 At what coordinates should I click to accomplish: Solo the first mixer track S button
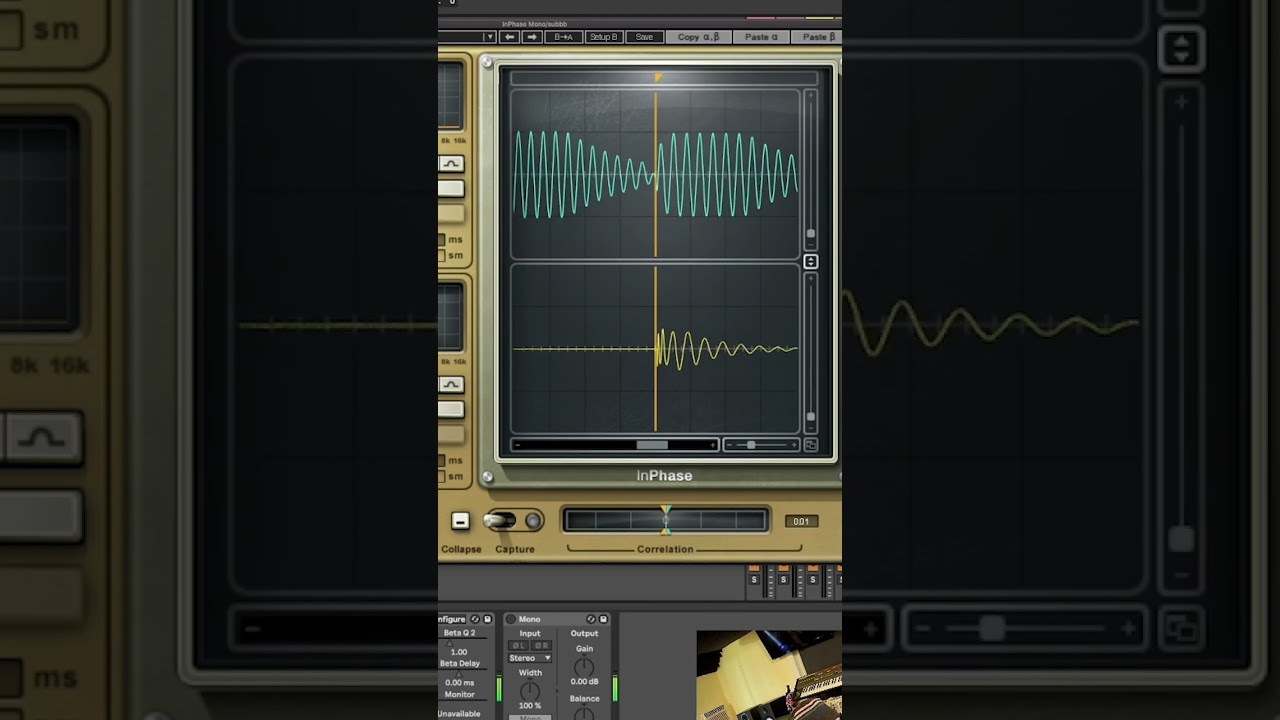pyautogui.click(x=754, y=579)
